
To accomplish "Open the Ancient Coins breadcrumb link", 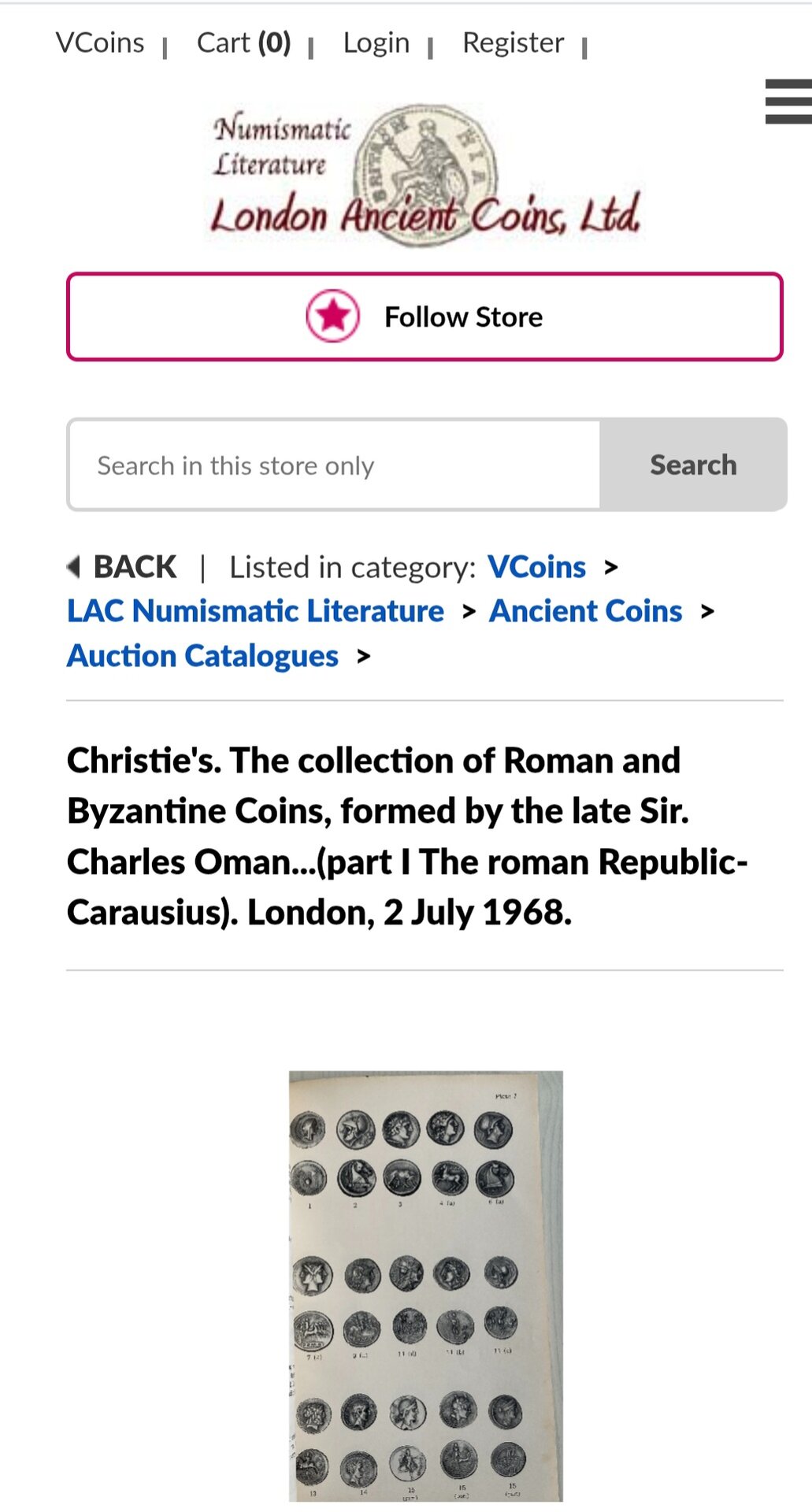I will pos(586,611).
